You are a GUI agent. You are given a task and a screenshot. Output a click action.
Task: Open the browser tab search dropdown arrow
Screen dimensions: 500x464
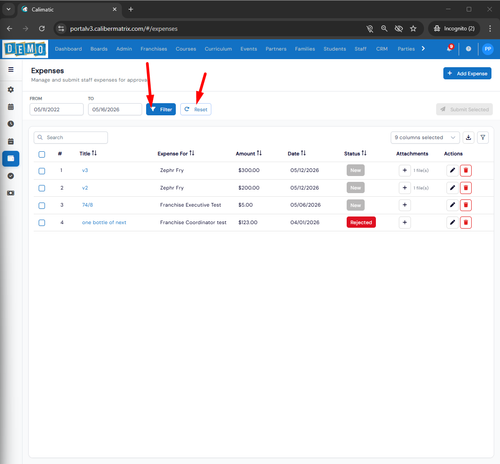click(9, 9)
